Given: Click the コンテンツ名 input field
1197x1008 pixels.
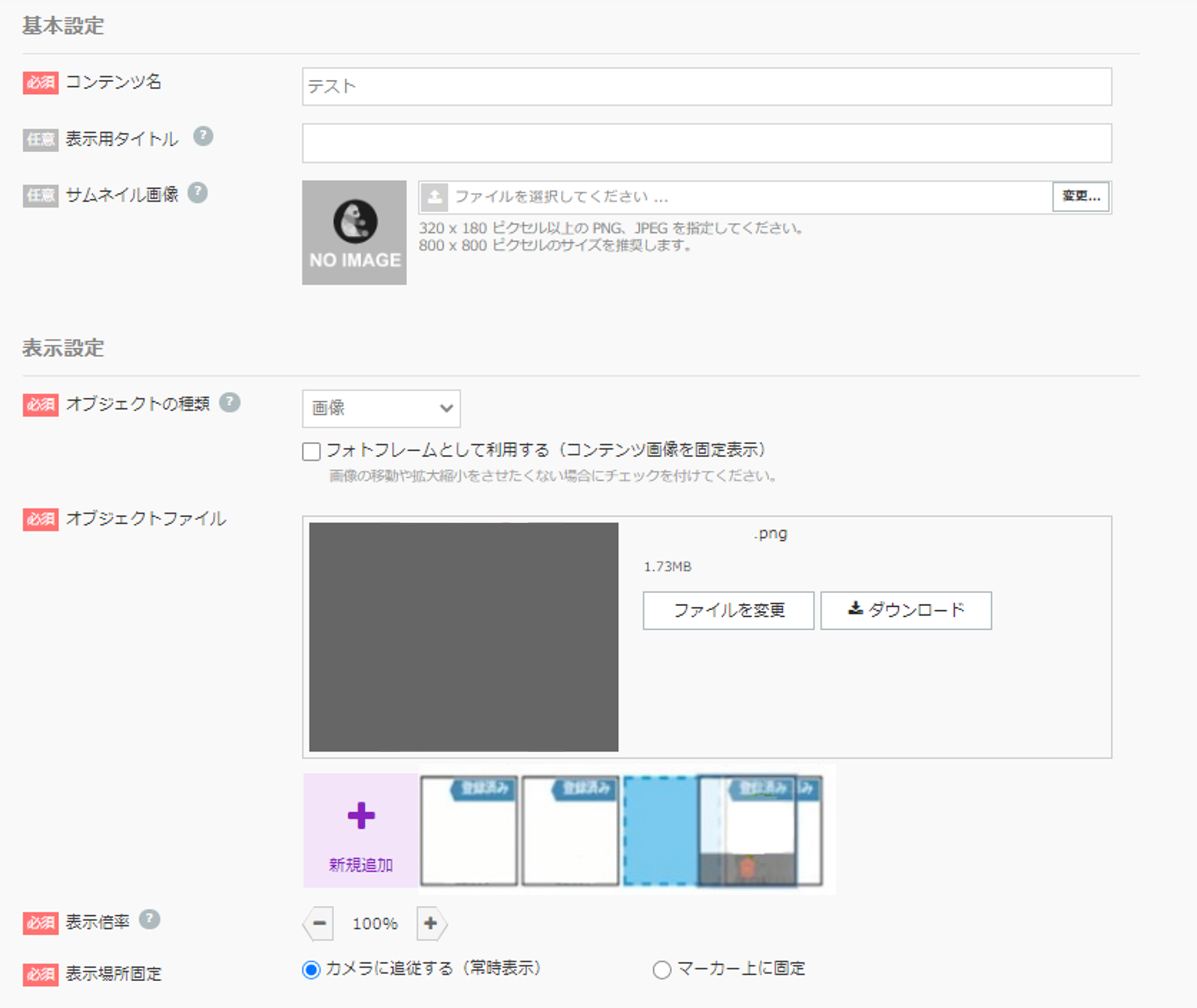Looking at the screenshot, I should click(707, 86).
